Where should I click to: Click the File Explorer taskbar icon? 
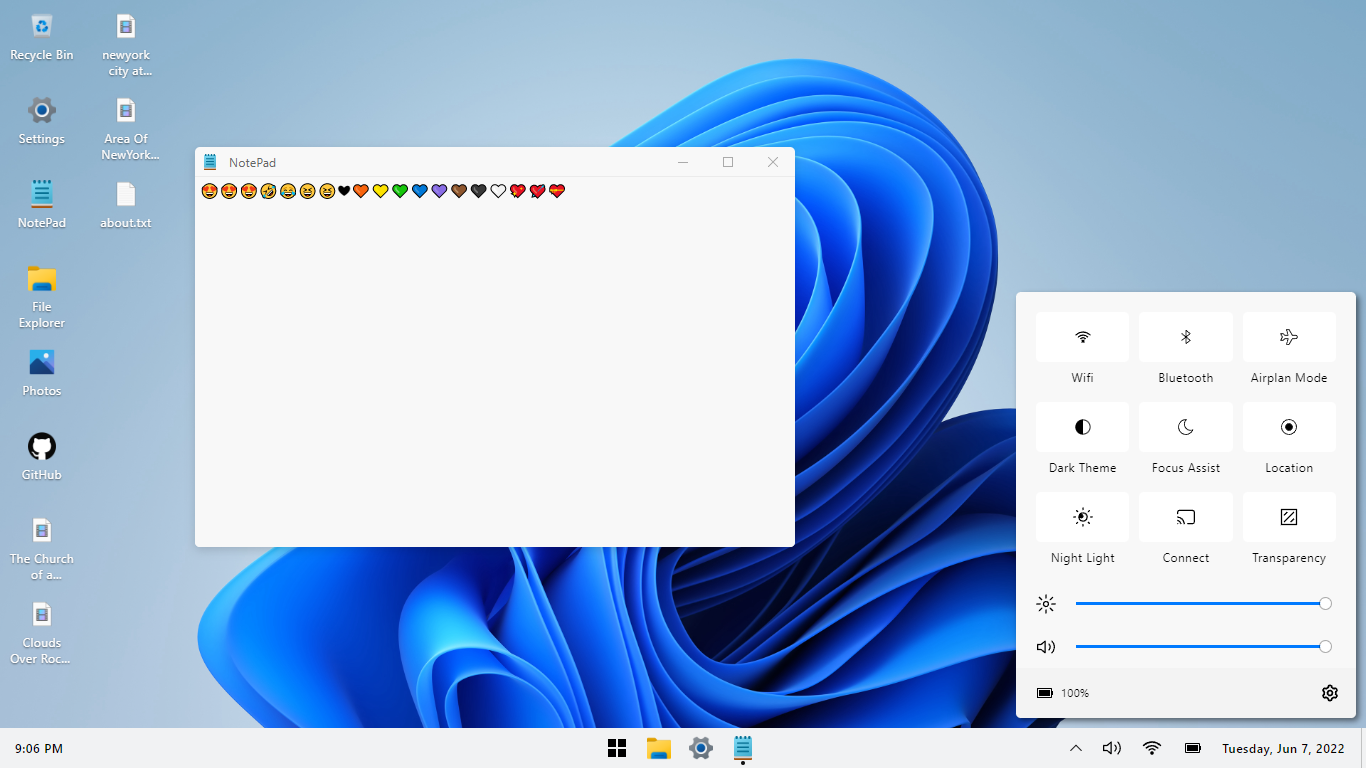658,748
